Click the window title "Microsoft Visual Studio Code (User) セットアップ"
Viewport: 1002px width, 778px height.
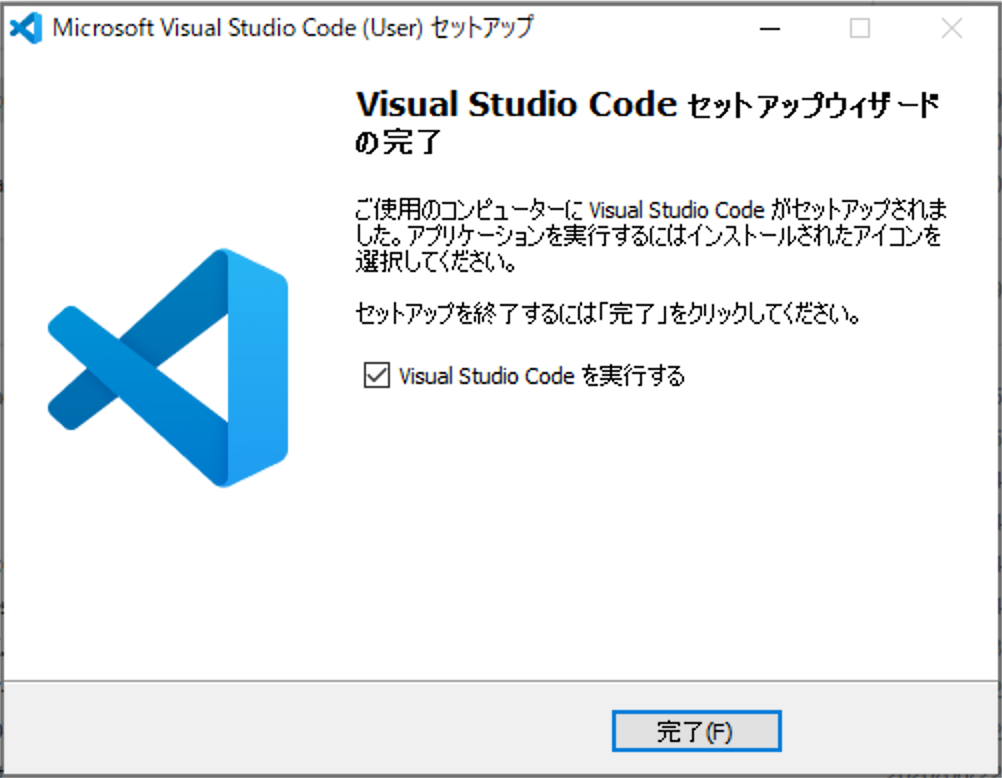(x=293, y=28)
